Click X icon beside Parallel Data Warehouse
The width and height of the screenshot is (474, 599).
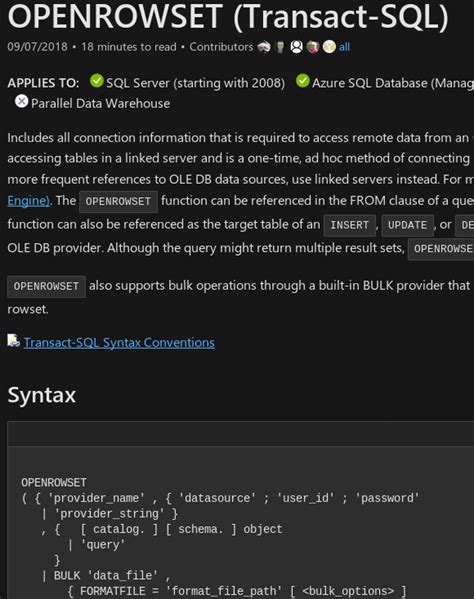click(21, 101)
